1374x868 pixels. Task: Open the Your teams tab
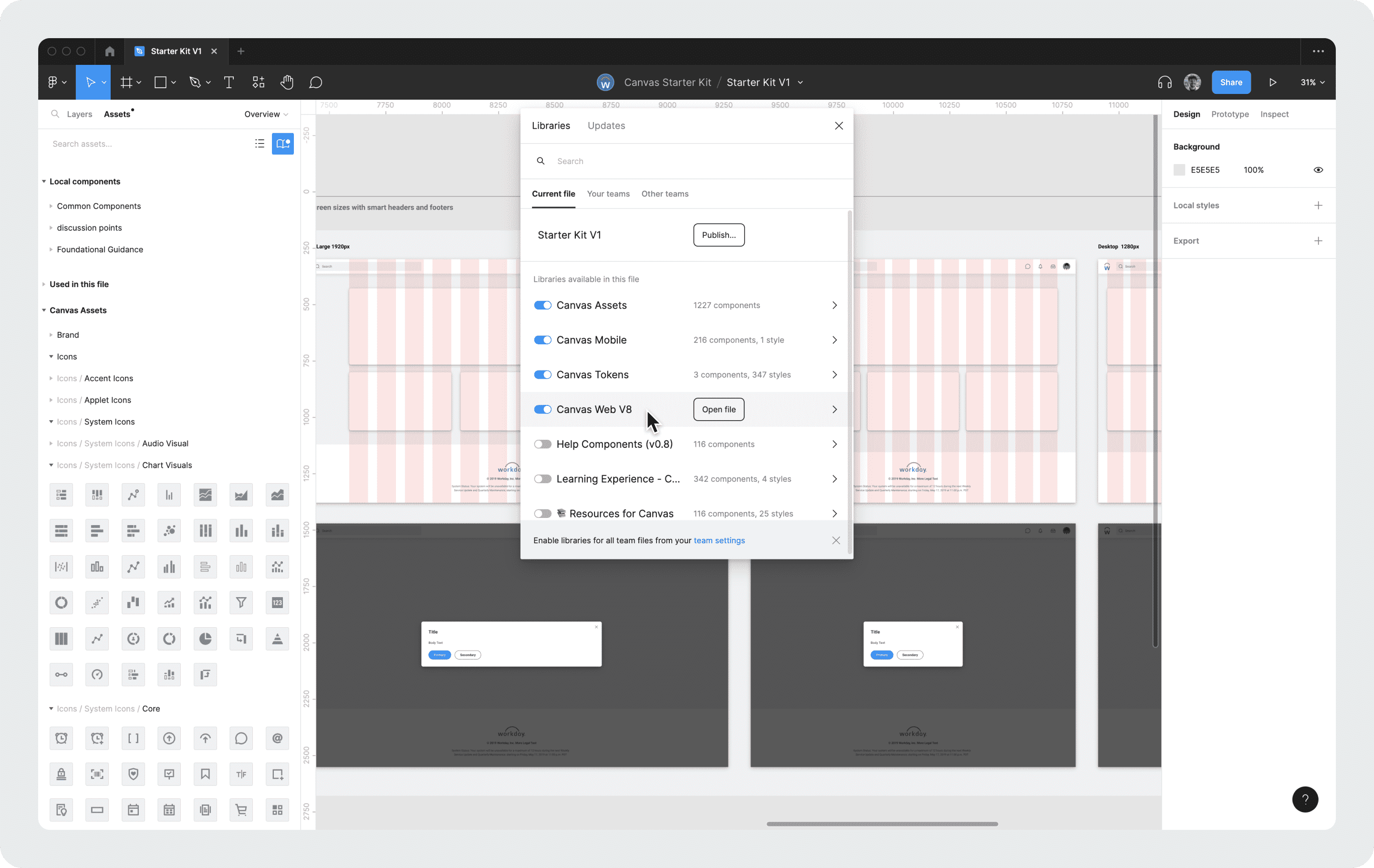click(x=608, y=194)
